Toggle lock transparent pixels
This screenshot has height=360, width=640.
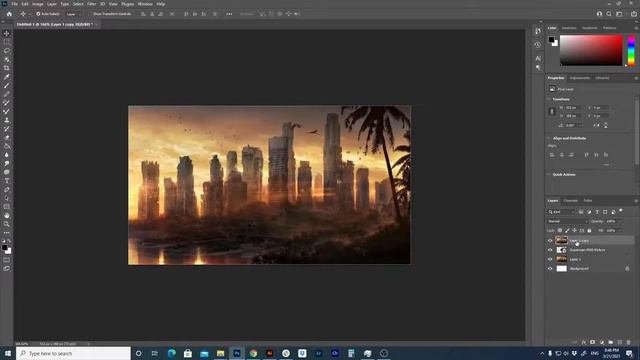(x=560, y=231)
